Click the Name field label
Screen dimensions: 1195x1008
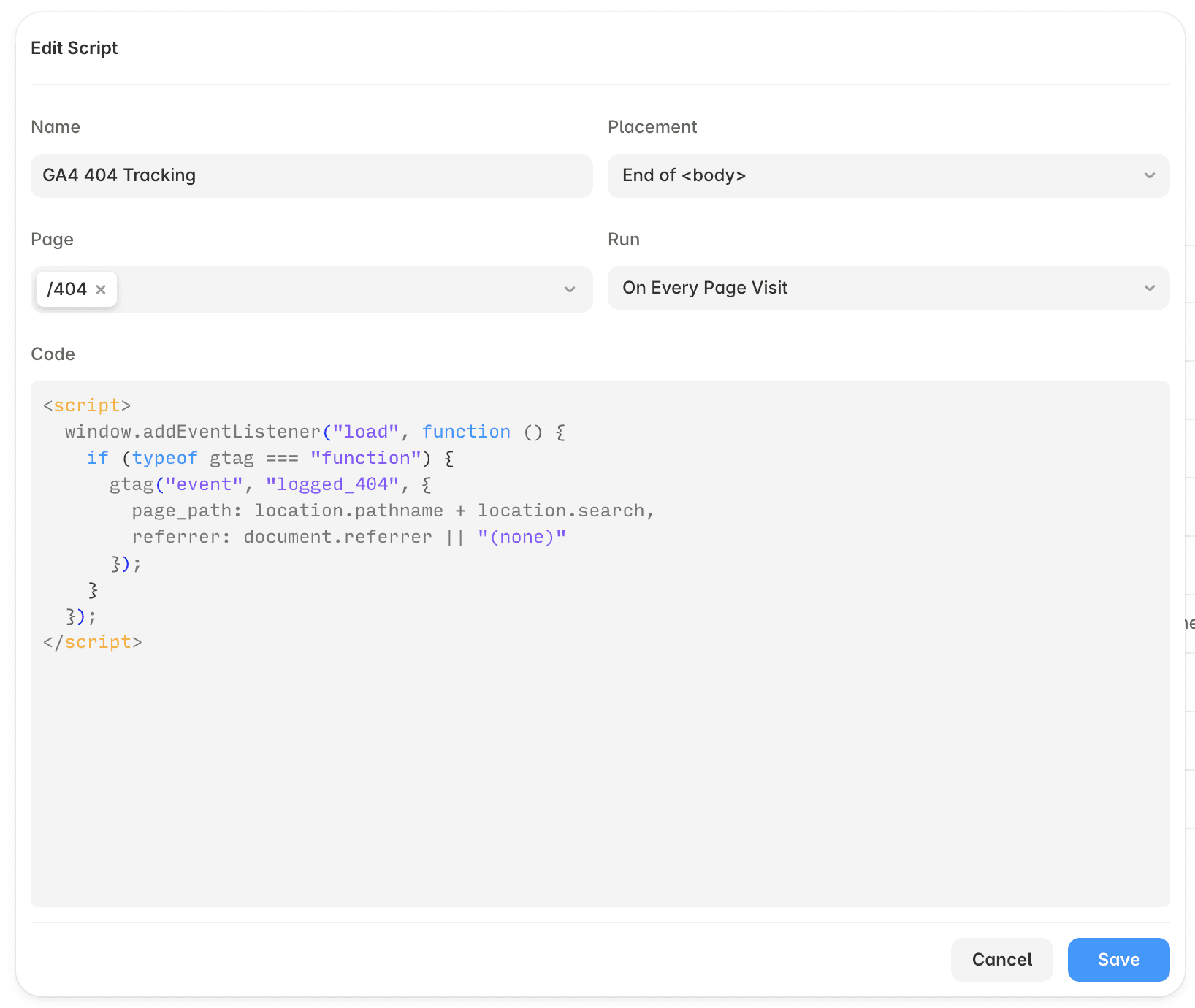[56, 127]
